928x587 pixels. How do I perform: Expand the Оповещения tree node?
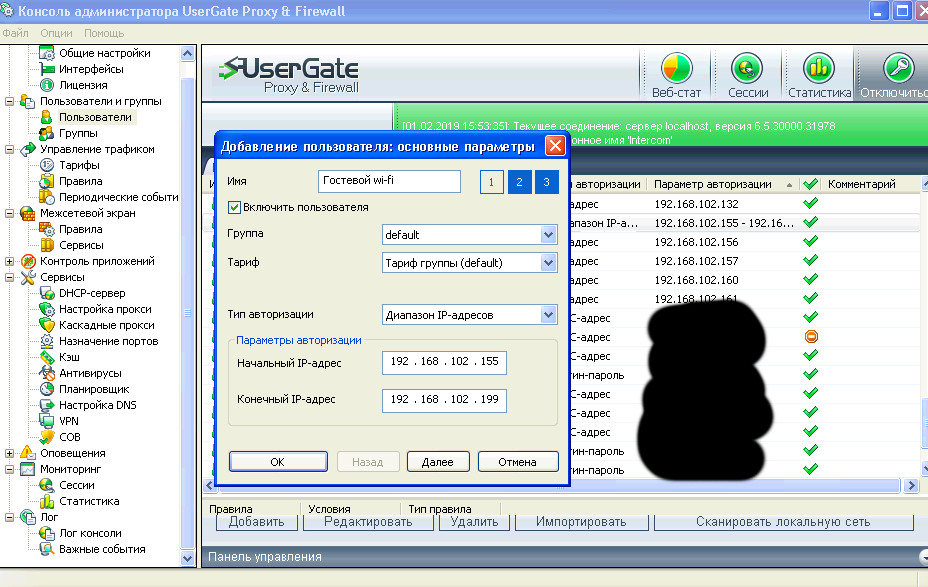click(x=9, y=453)
